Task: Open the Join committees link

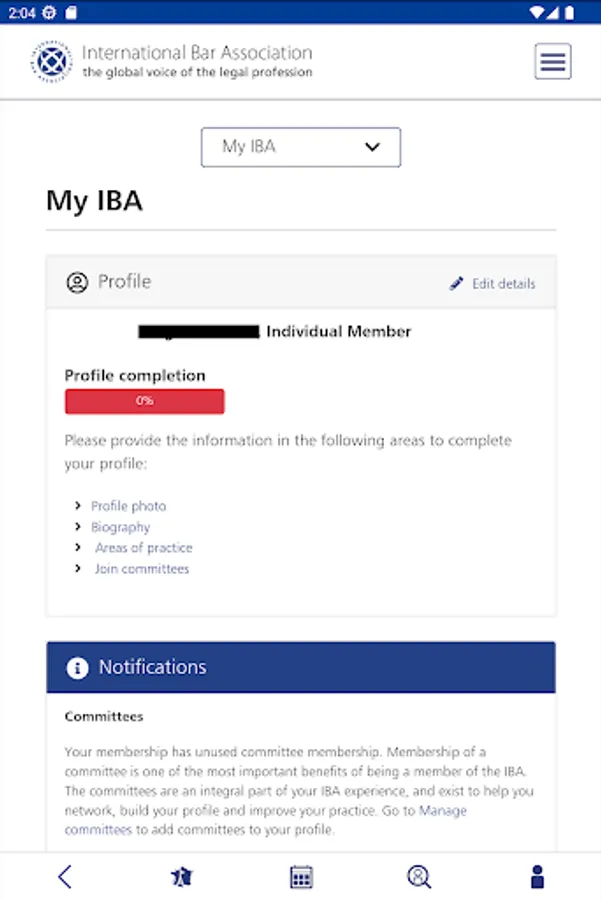Action: (x=141, y=569)
